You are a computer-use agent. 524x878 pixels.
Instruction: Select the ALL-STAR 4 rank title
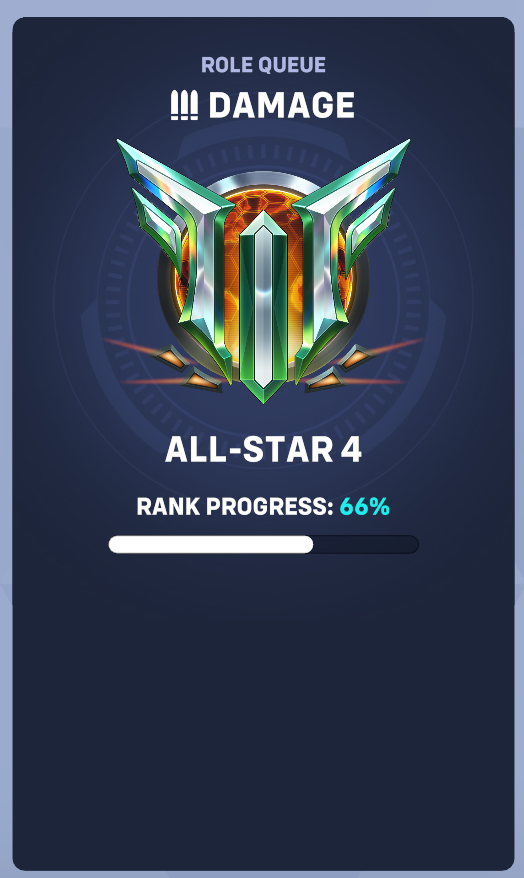263,450
